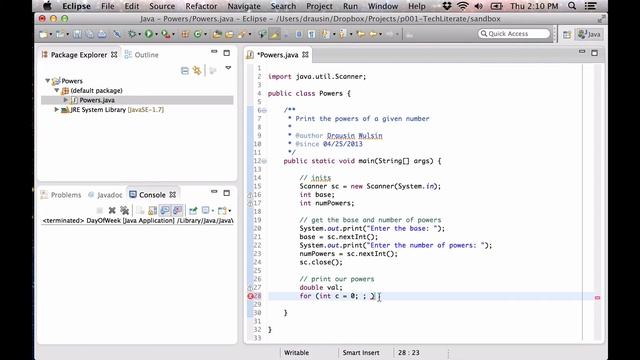Image resolution: width=640 pixels, height=360 pixels.
Task: Toggle Skip All Breakpoints icon
Action: tap(117, 34)
